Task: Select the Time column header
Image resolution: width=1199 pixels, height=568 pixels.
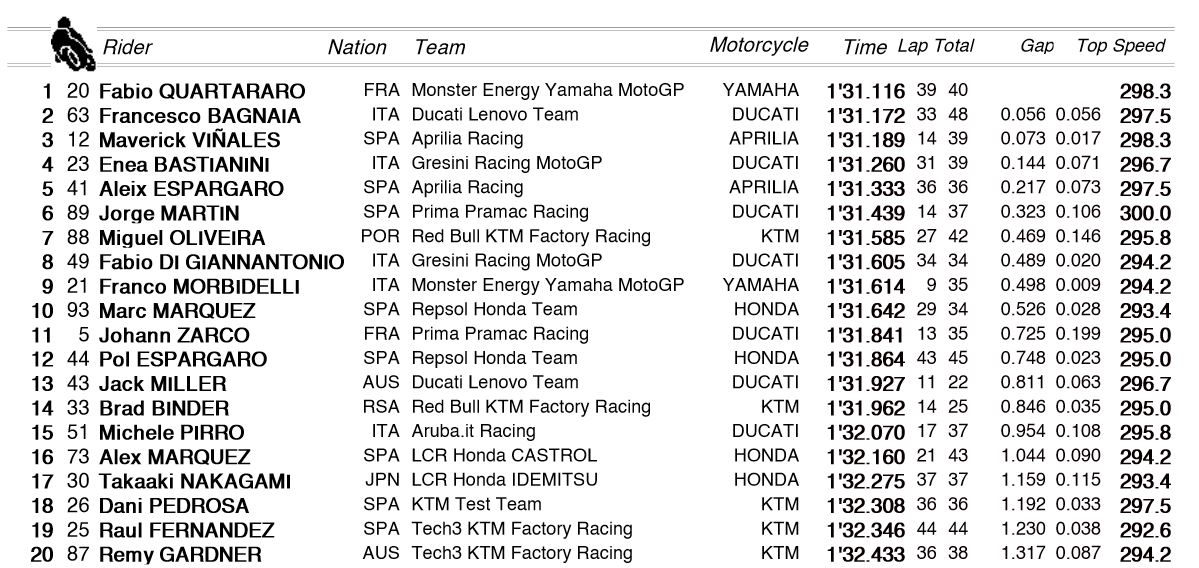Action: coord(865,47)
